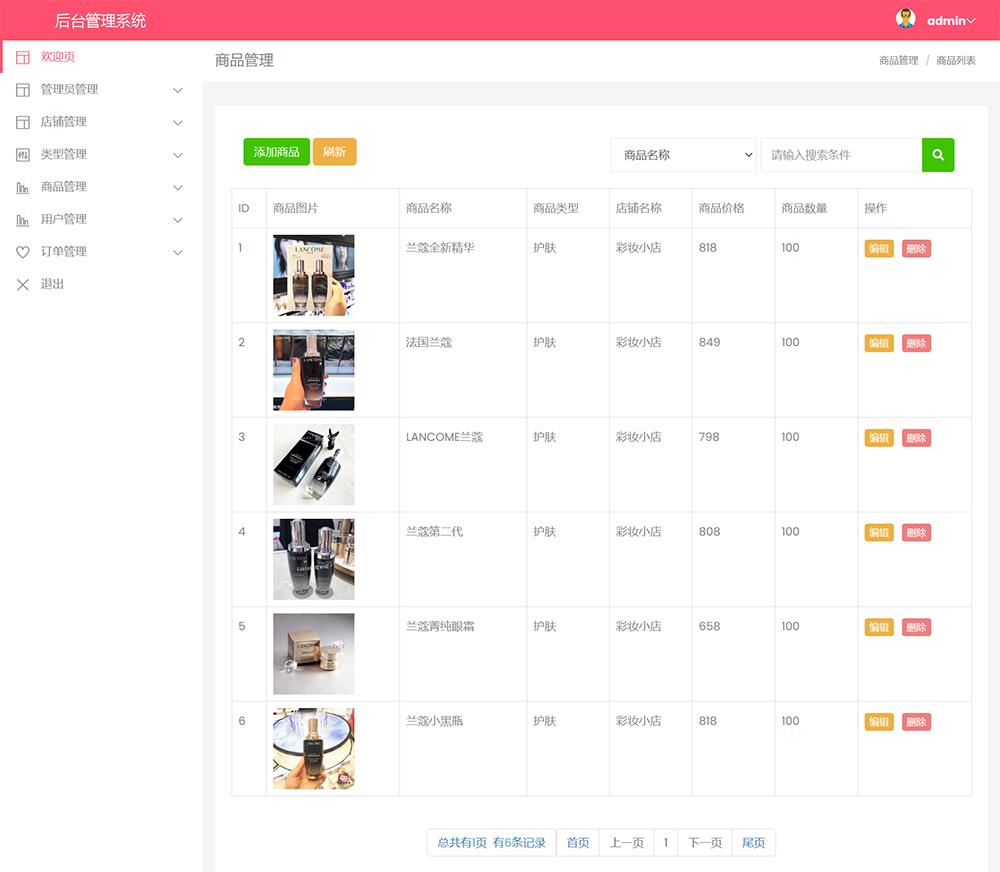Screen dimensions: 1000x872
Task: Expand the 店铺管理 chevron
Action: (178, 123)
